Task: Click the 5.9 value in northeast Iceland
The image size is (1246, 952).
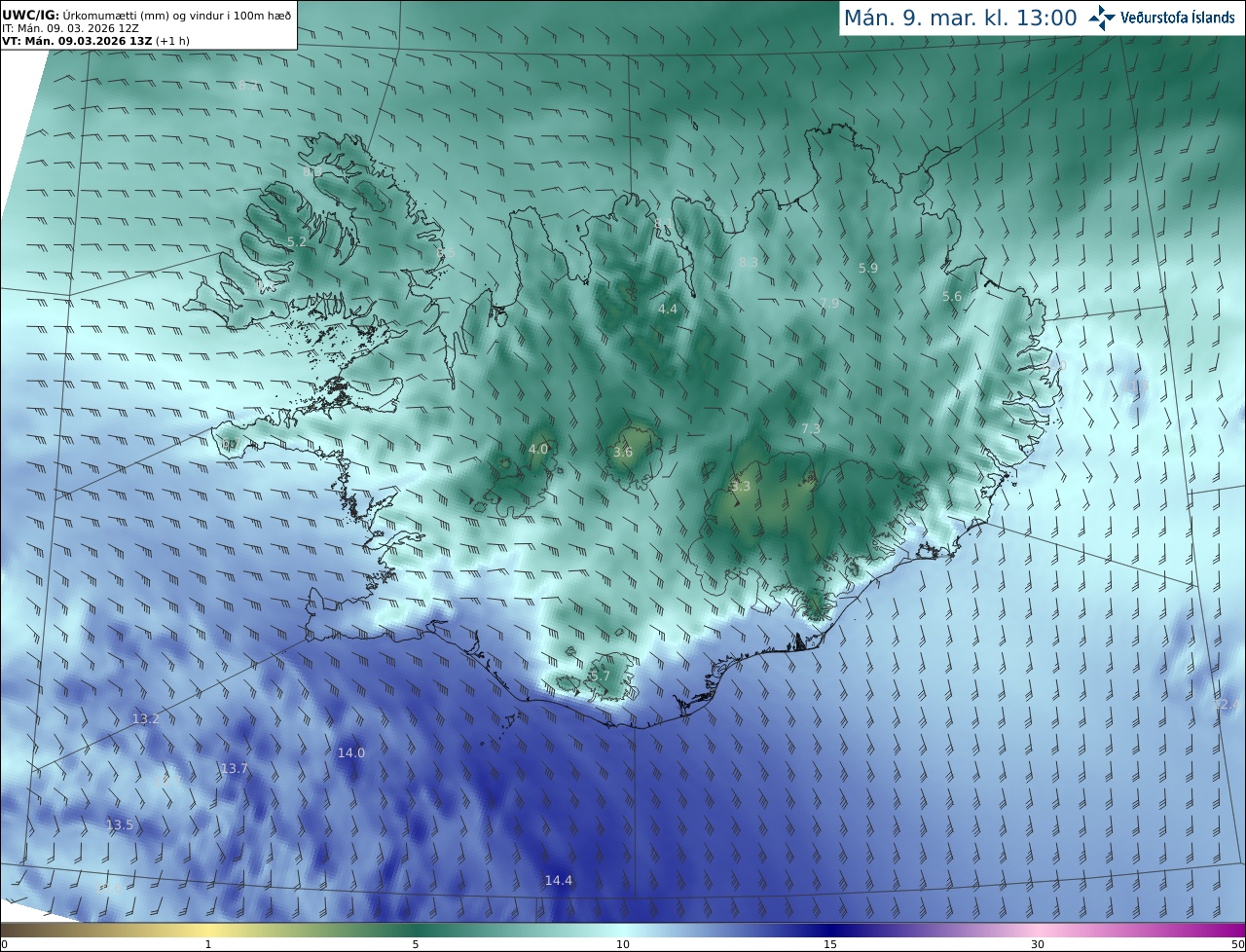Action: pos(868,267)
